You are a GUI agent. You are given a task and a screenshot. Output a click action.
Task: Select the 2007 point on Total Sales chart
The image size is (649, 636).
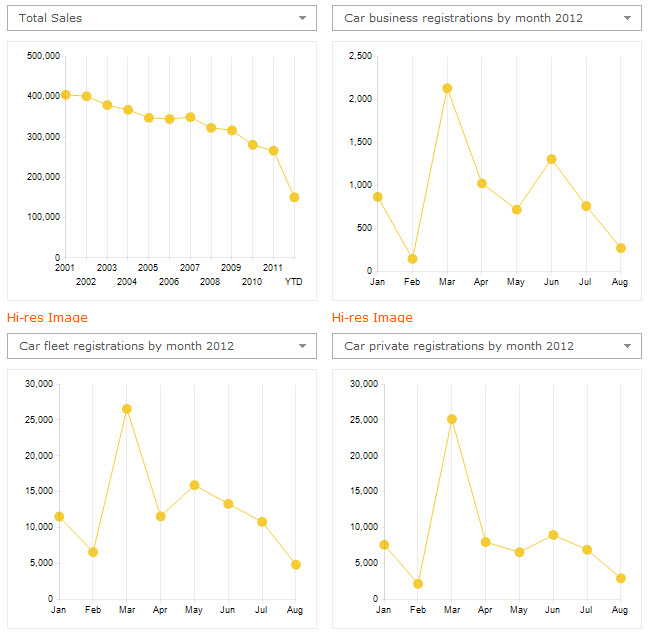point(190,117)
